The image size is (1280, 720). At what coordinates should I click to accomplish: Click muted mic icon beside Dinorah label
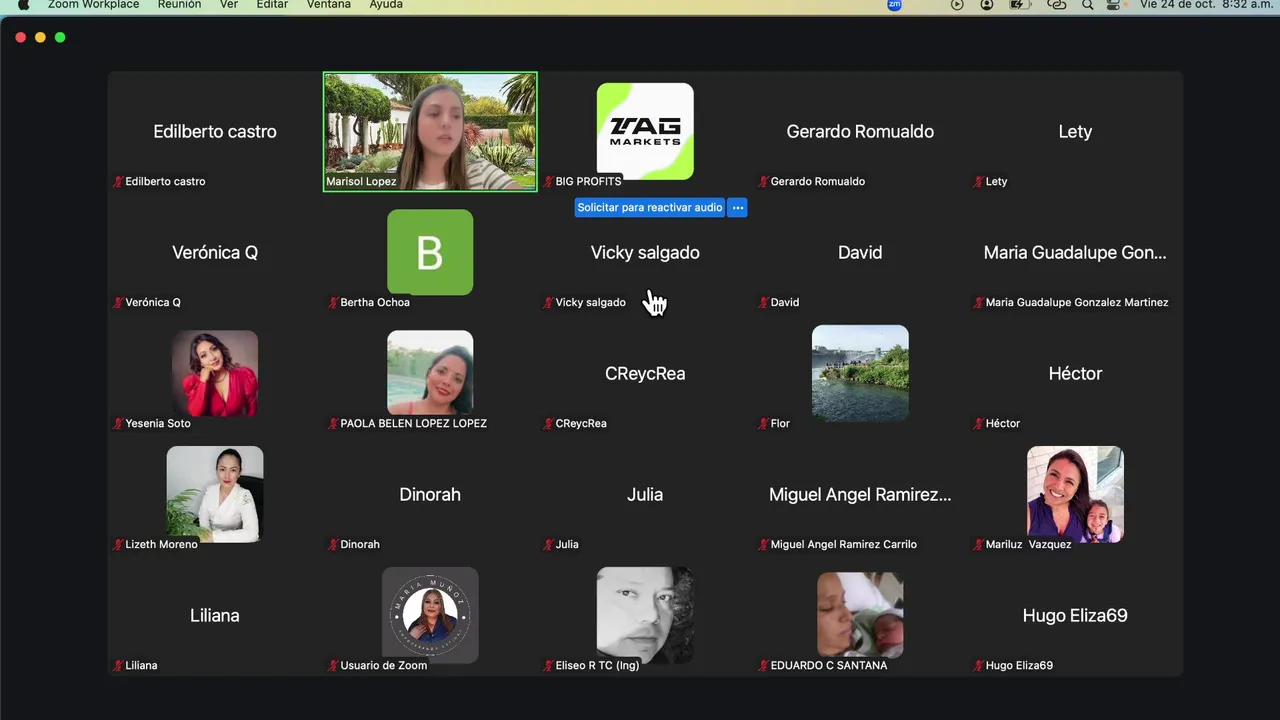click(333, 545)
